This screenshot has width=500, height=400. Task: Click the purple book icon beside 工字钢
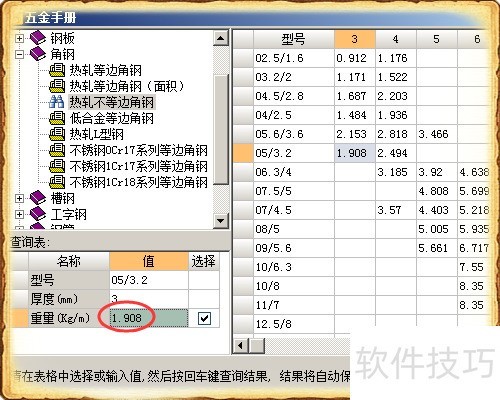(x=38, y=214)
